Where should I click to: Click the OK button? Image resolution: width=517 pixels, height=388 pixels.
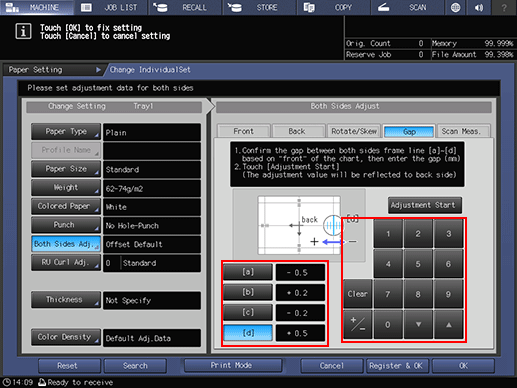click(463, 366)
